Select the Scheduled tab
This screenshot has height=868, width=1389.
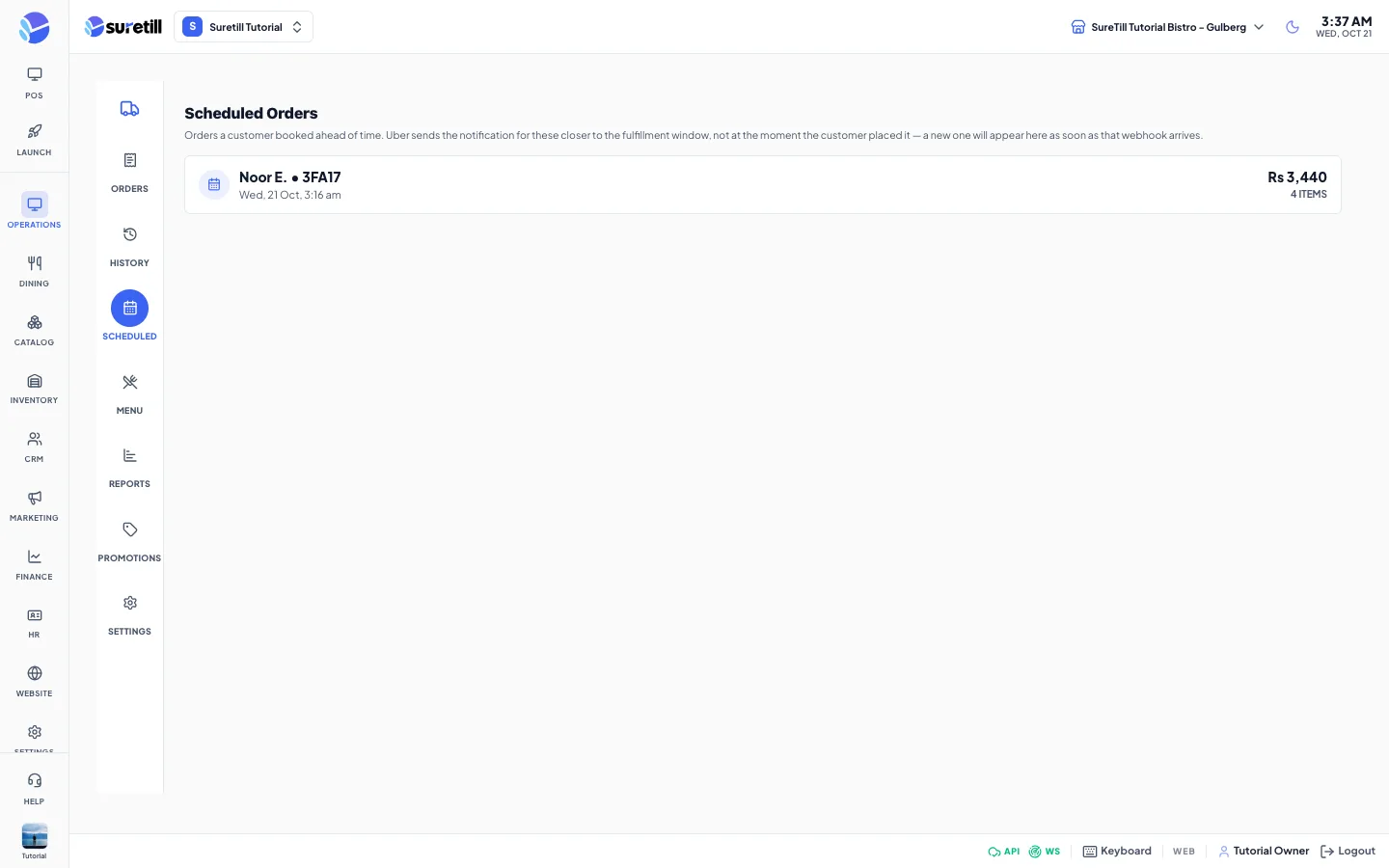point(129,317)
